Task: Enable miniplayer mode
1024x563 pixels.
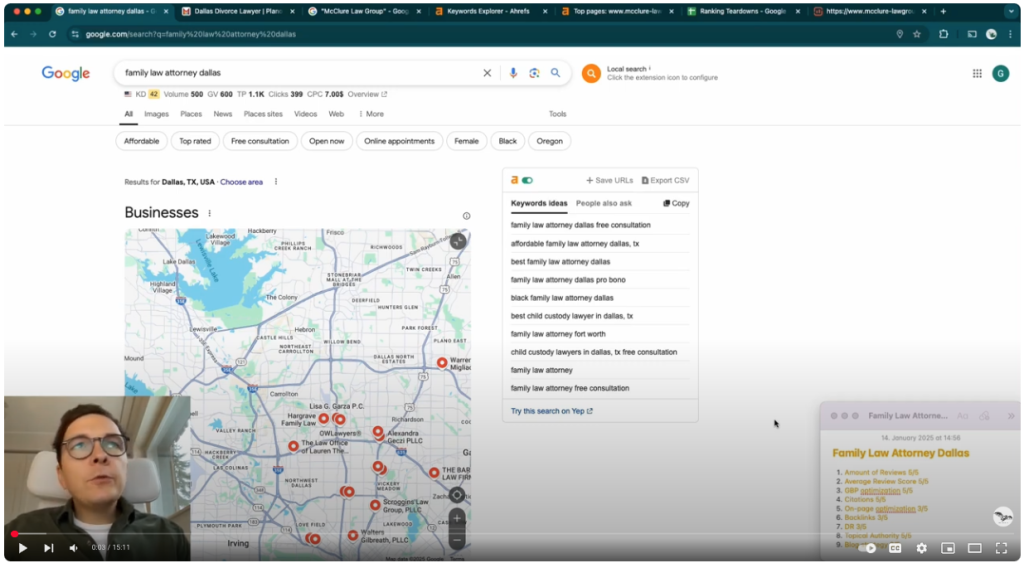Action: point(948,548)
